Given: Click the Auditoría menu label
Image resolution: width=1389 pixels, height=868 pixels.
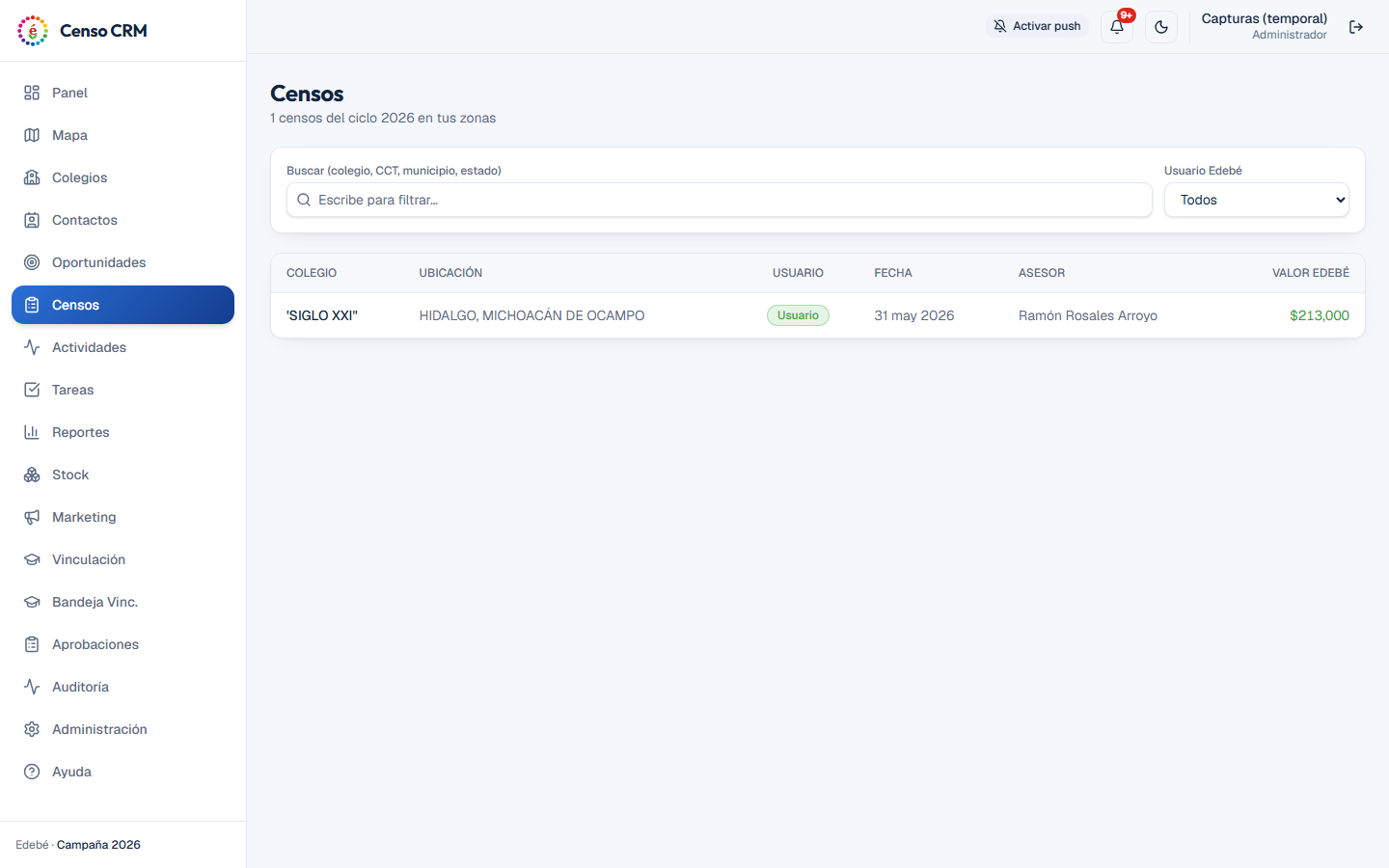Looking at the screenshot, I should tap(80, 687).
